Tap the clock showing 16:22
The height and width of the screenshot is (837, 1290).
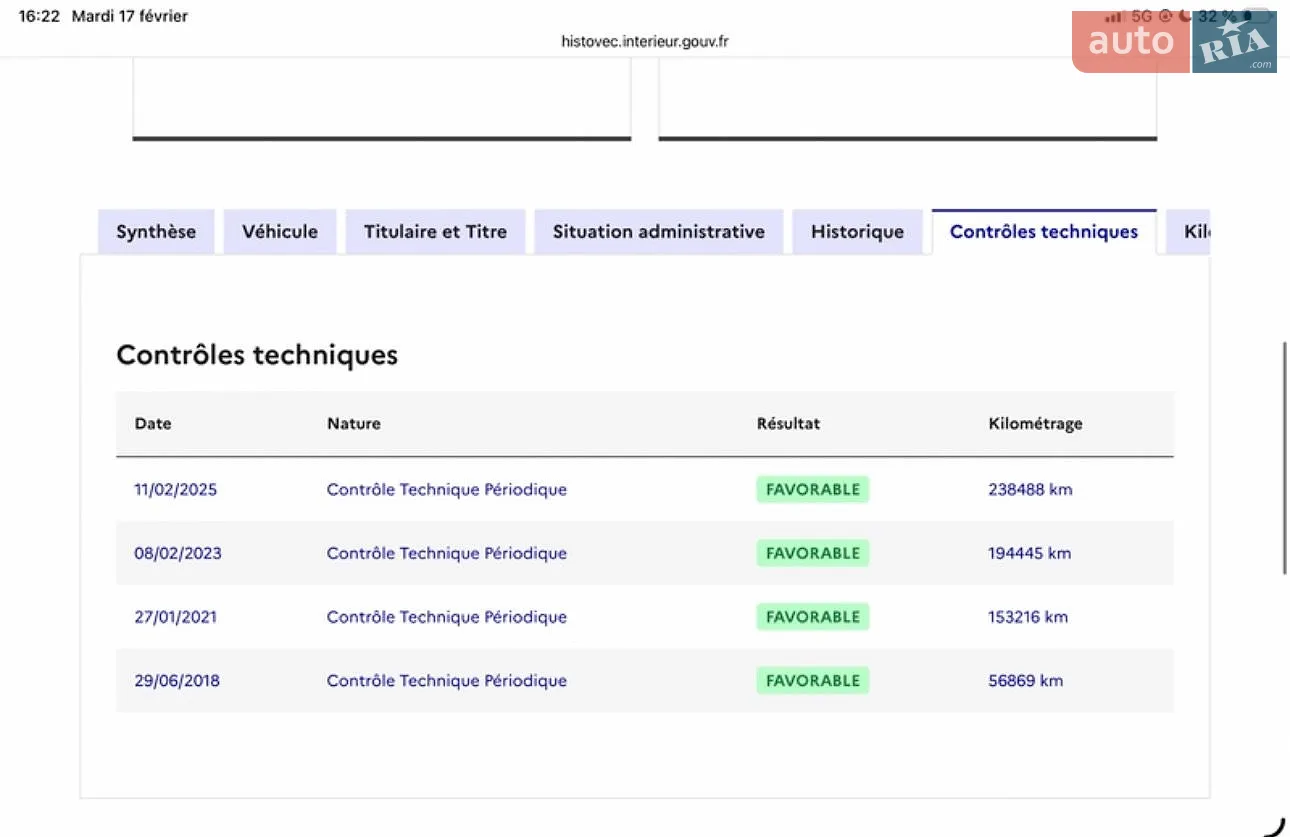(x=39, y=16)
